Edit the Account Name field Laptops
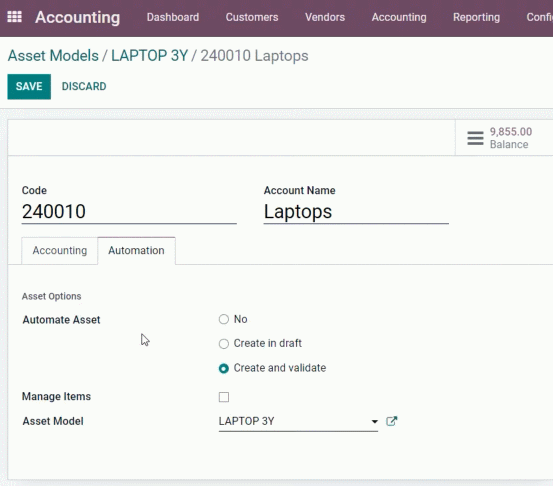The height and width of the screenshot is (486, 553). coord(356,212)
